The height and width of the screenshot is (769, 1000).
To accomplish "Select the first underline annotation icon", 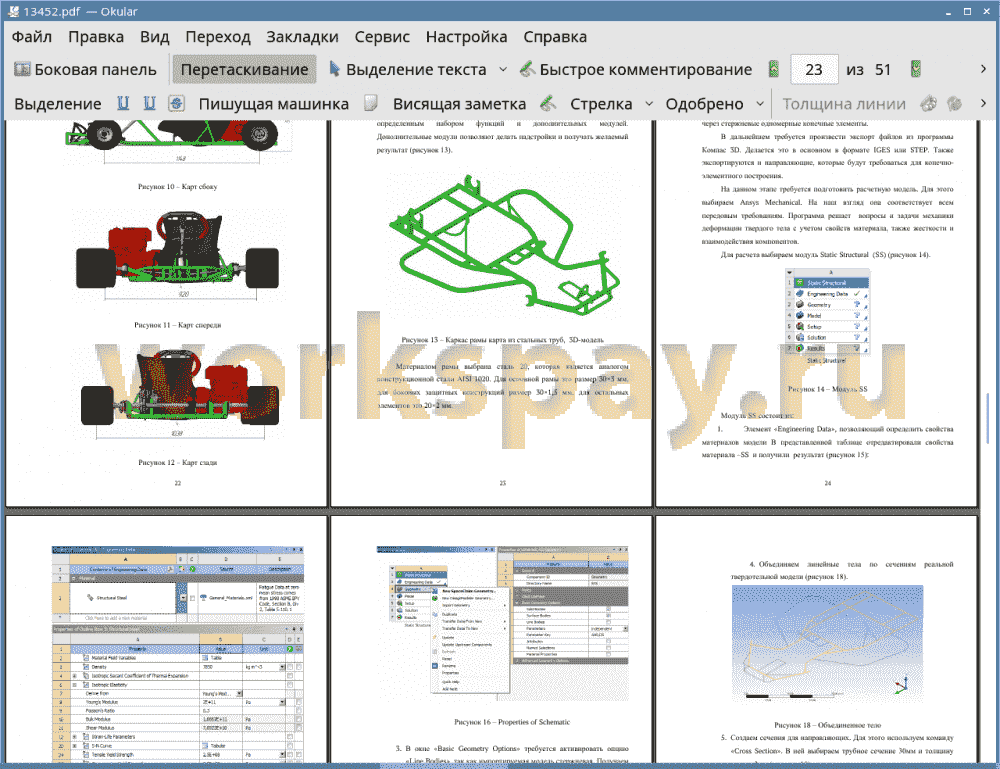I will tap(123, 103).
